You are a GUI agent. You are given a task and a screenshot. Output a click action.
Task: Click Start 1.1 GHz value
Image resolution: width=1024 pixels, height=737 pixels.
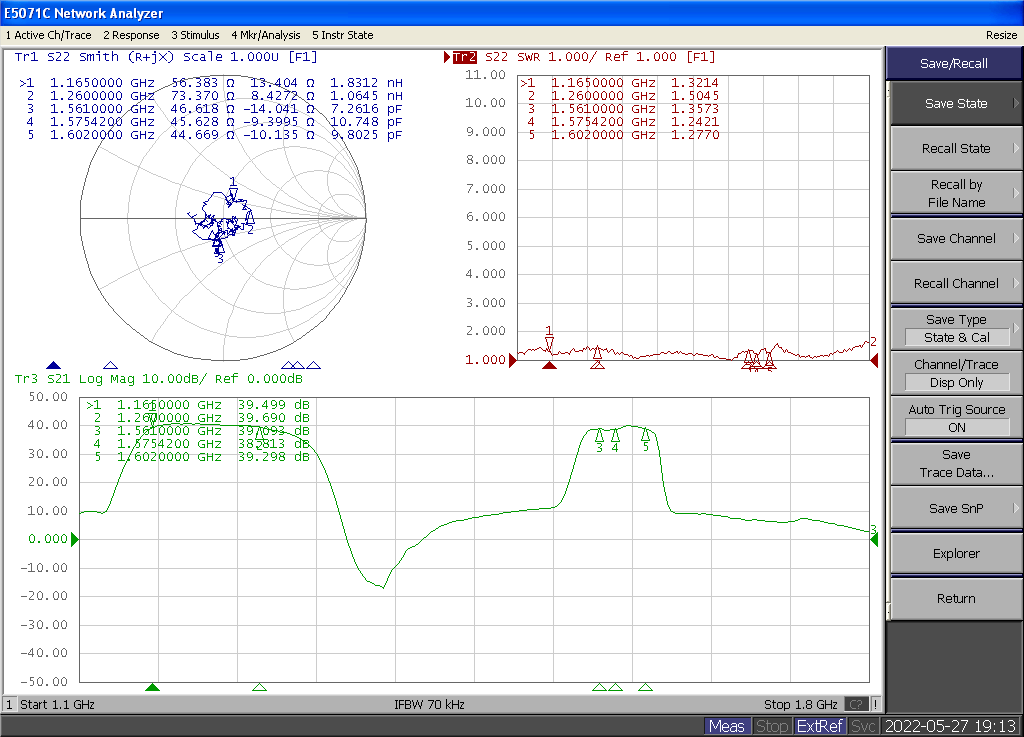[x=57, y=704]
